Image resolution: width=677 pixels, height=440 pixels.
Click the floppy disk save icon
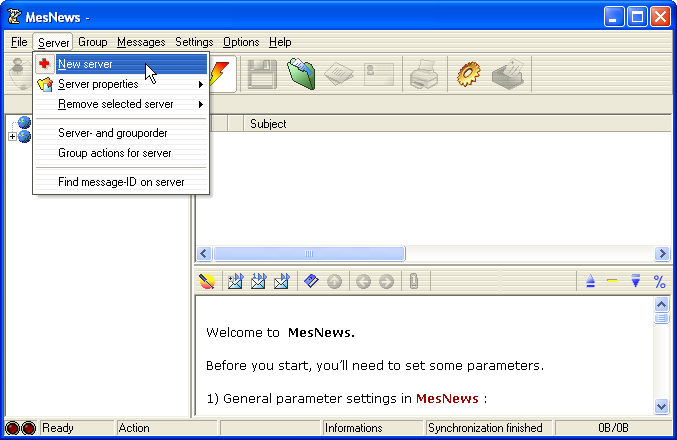click(262, 74)
